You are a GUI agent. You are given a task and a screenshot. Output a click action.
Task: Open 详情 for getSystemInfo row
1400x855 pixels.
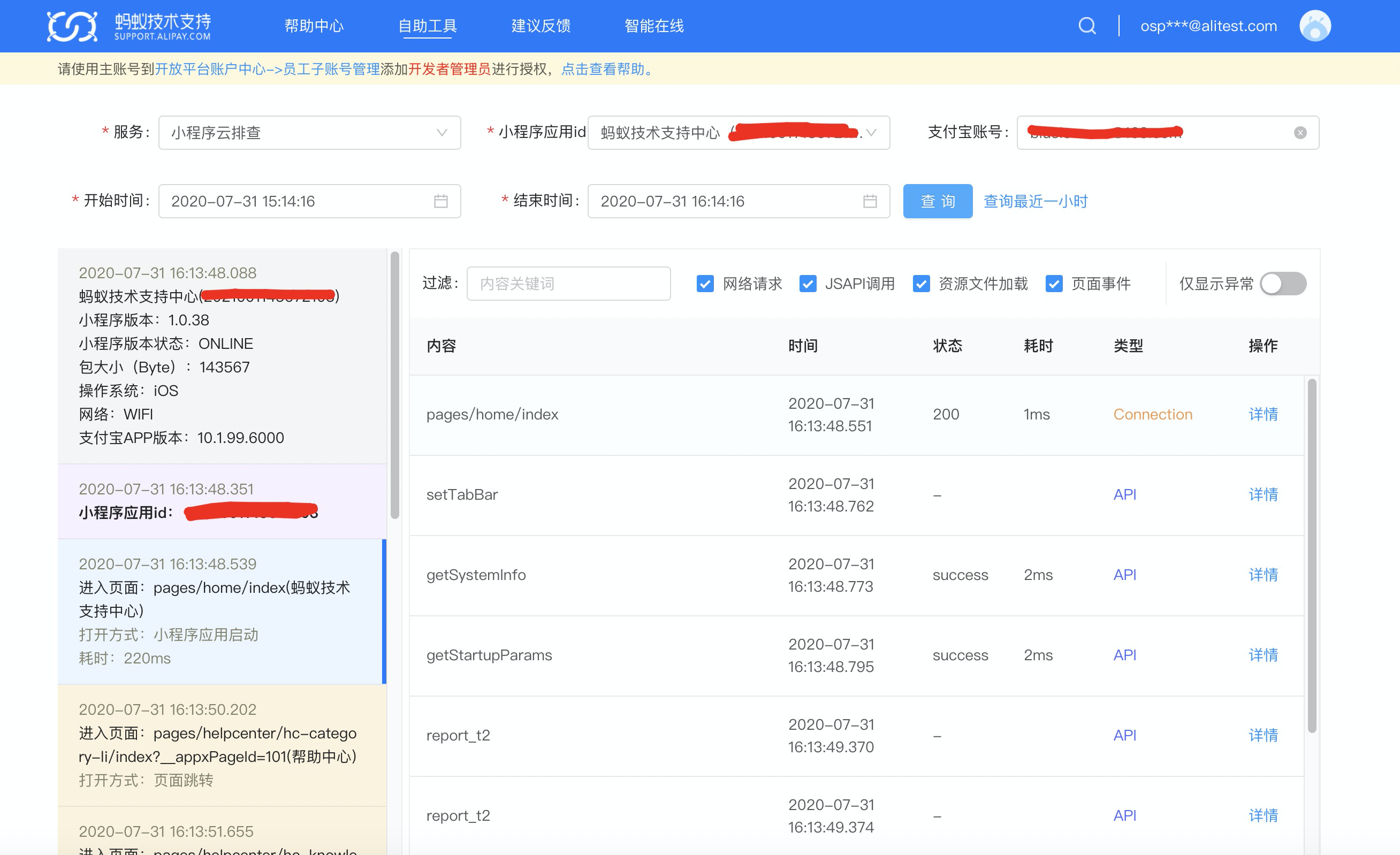point(1263,574)
